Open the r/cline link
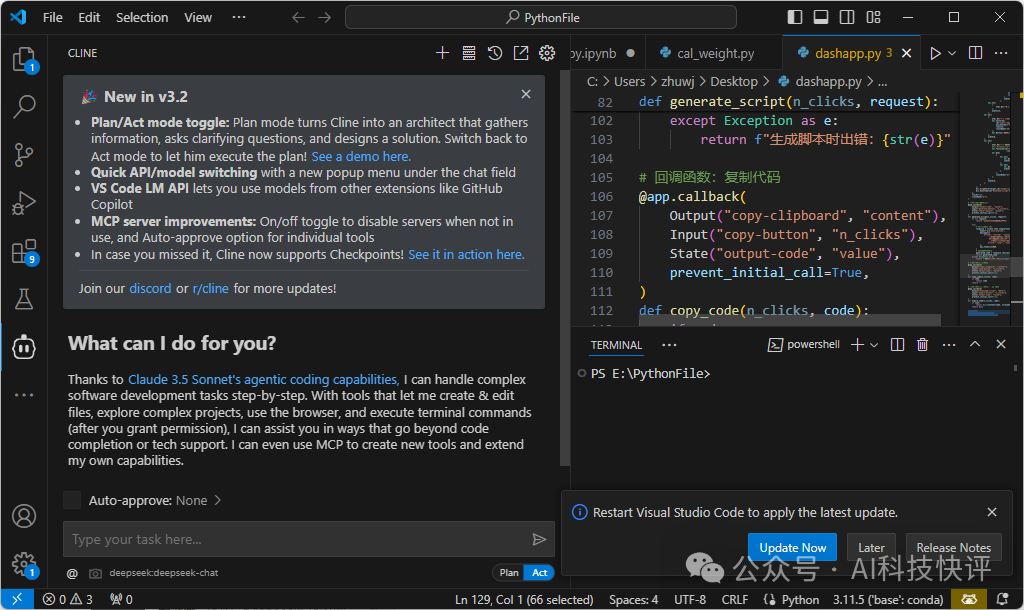 [x=210, y=289]
